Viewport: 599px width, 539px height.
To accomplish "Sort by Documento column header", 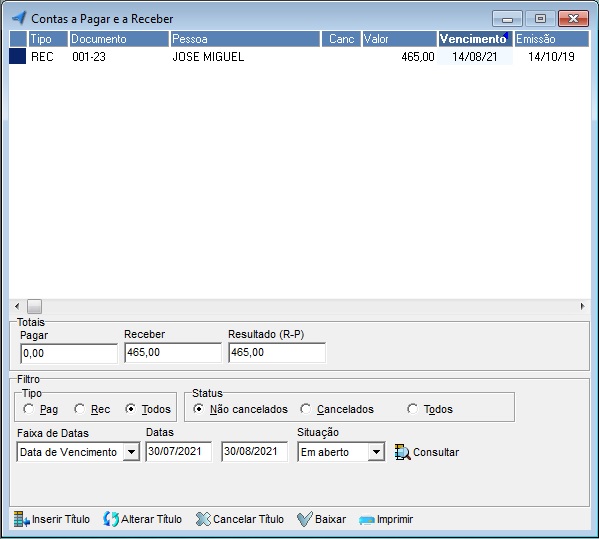I will click(119, 39).
